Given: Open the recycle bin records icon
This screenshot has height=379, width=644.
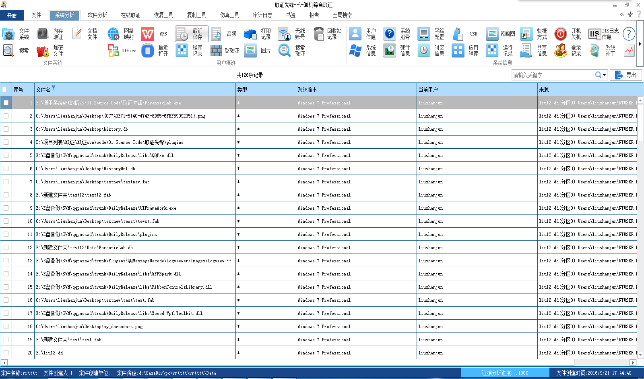Looking at the screenshot, I should pyautogui.click(x=319, y=34).
